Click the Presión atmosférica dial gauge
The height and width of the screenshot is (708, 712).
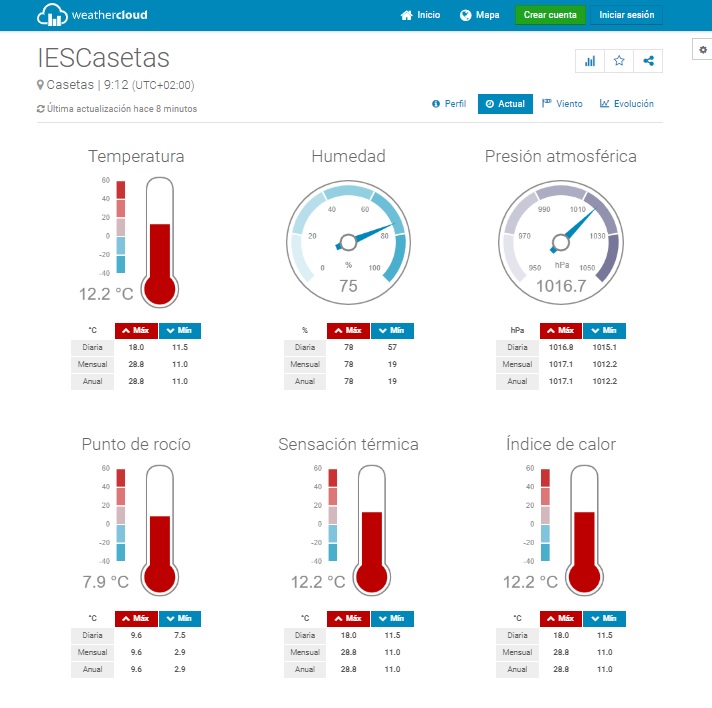tap(561, 243)
